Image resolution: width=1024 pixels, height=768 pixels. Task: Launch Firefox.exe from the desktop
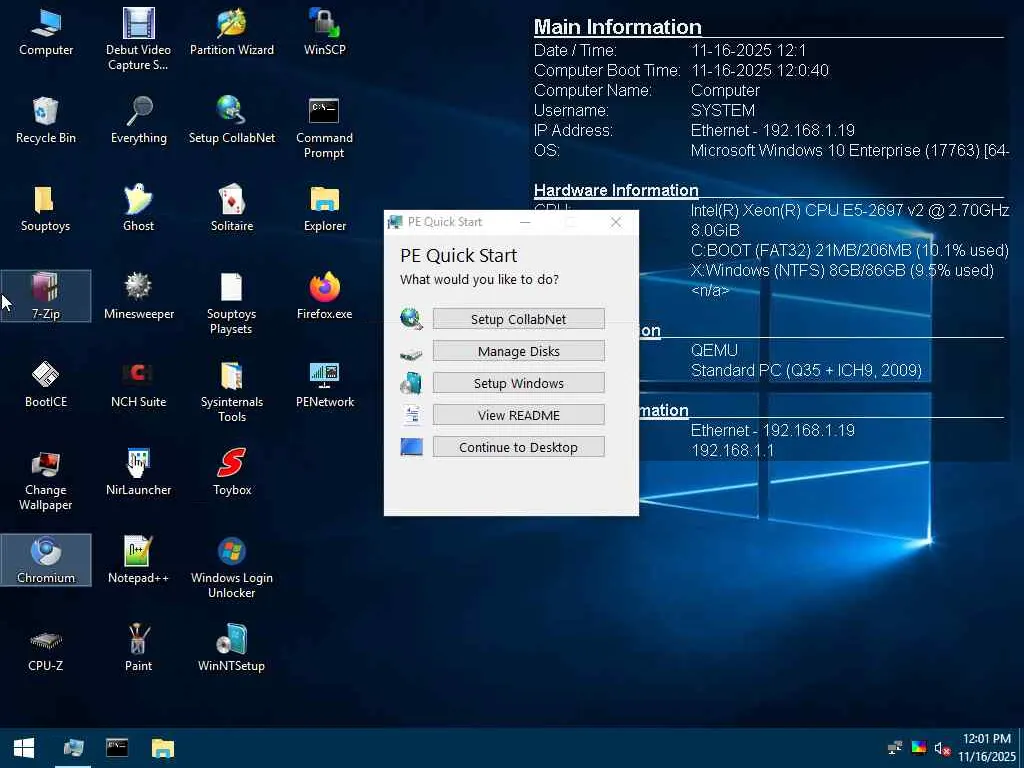[325, 296]
